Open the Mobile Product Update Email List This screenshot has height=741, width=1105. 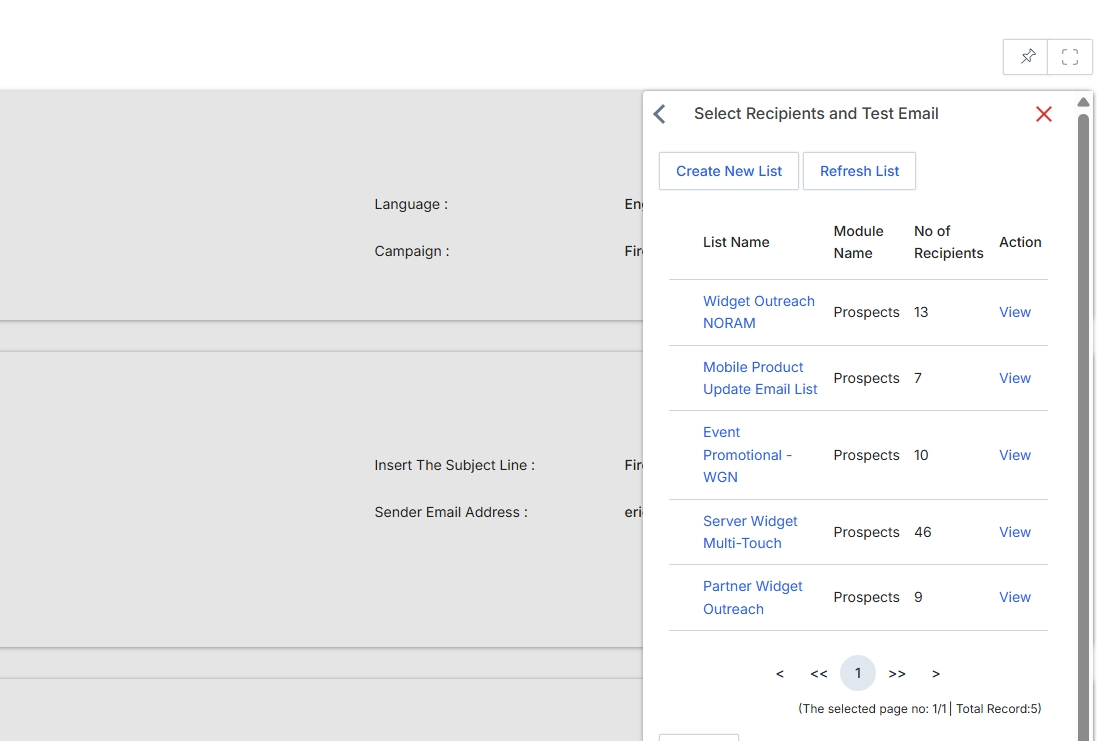760,378
